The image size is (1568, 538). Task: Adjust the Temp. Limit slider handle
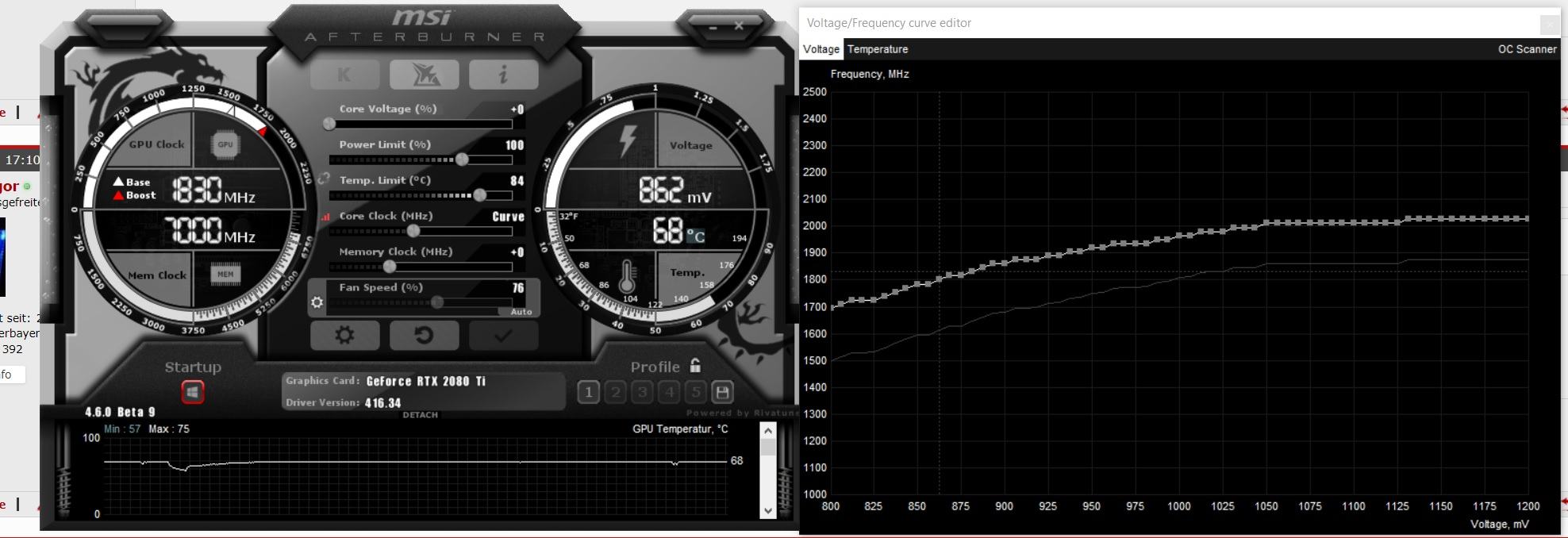tap(480, 195)
